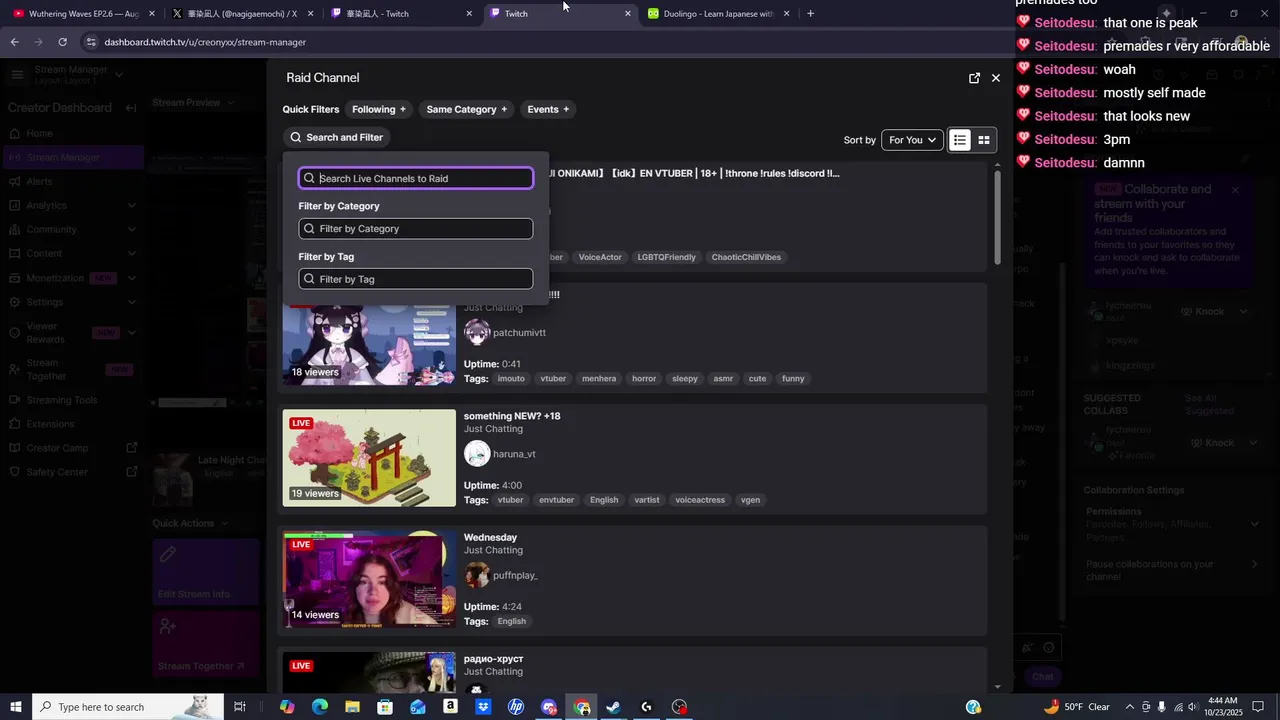Switch to Wuthering Waves YouTube tab
Image resolution: width=1280 pixels, height=720 pixels.
83,14
